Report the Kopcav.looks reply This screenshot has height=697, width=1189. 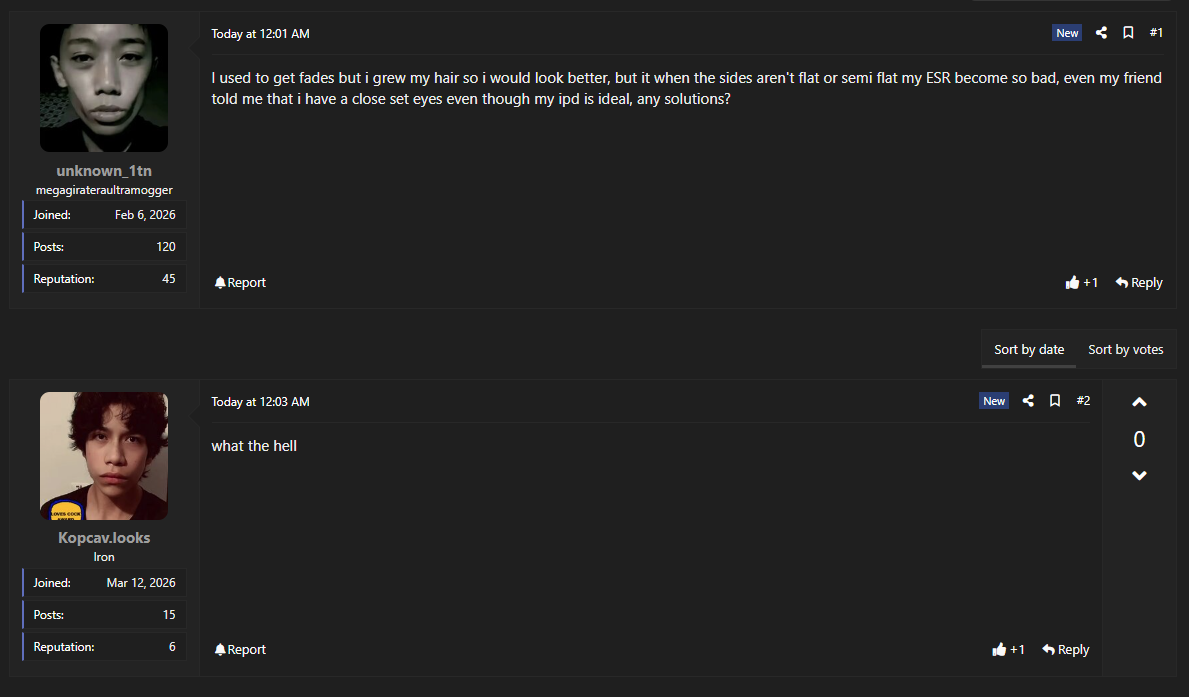coord(240,650)
